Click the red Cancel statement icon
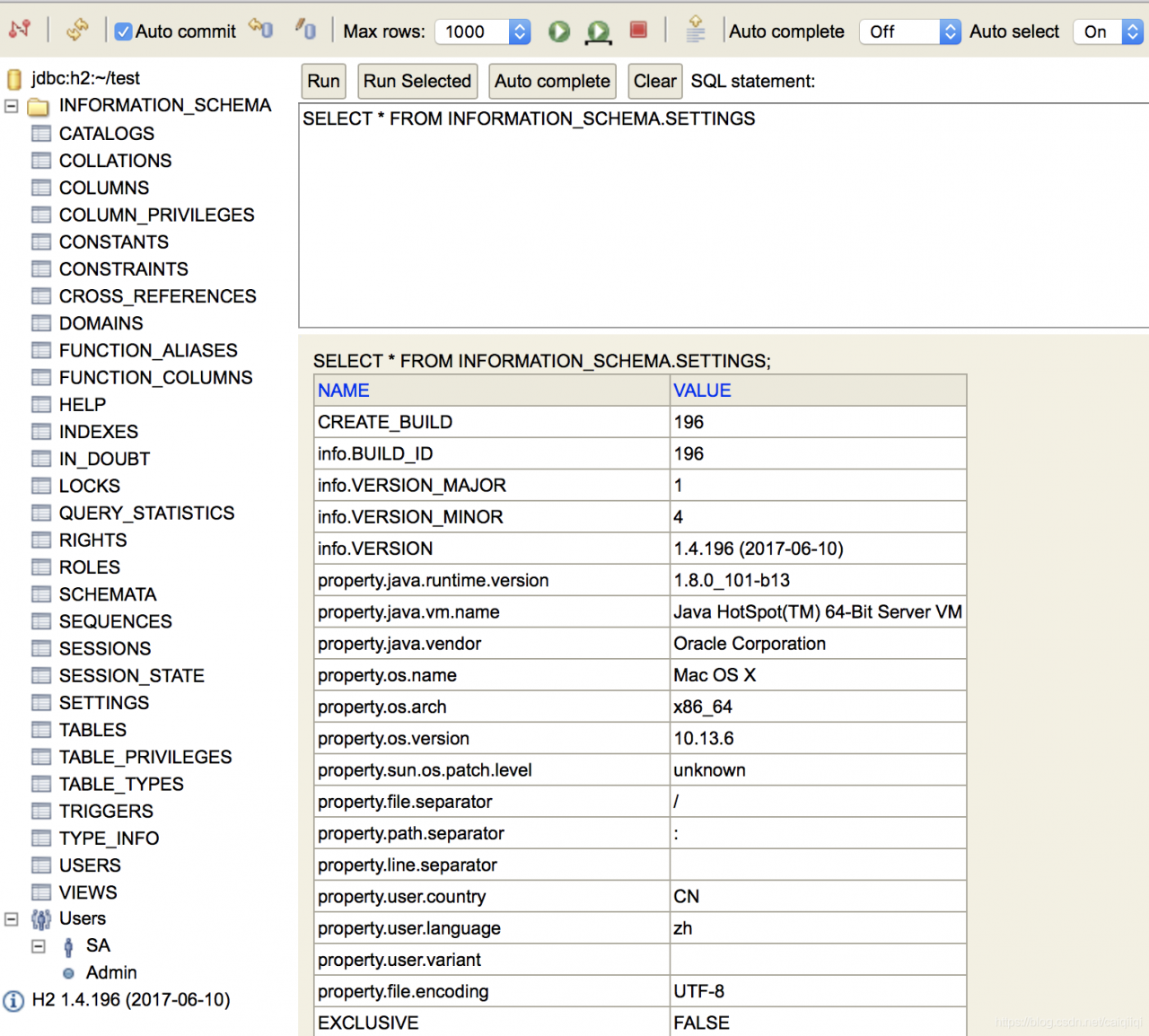The image size is (1149, 1036). (638, 31)
